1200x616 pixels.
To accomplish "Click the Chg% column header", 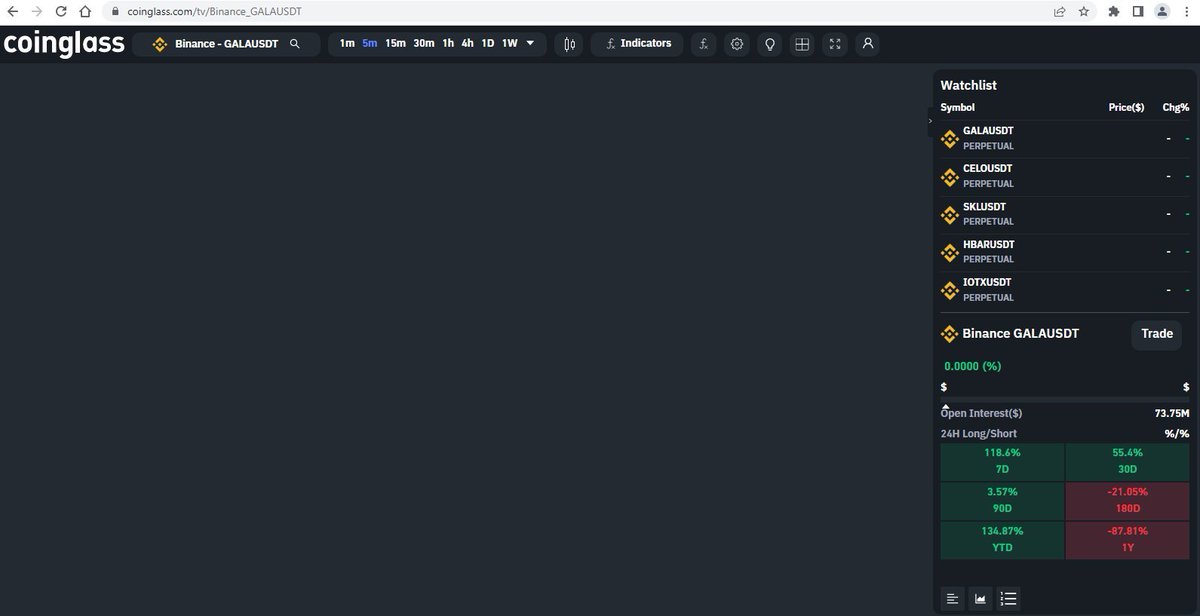I will point(1176,107).
